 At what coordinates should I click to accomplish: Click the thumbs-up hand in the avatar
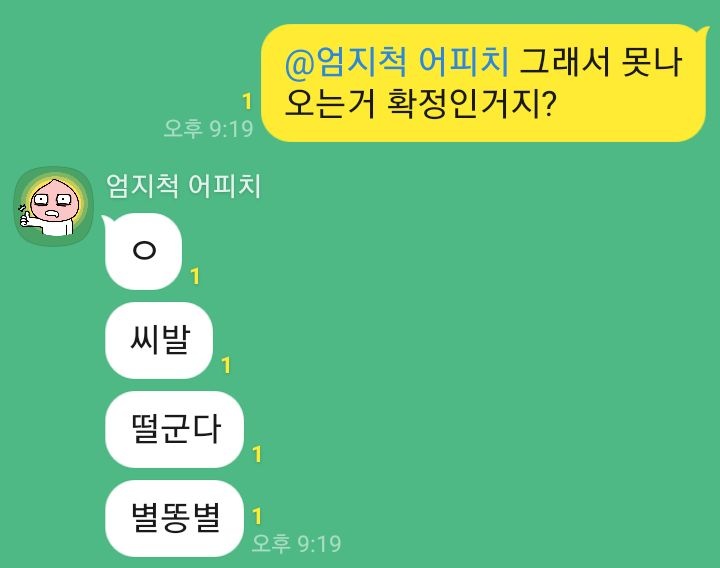25,217
